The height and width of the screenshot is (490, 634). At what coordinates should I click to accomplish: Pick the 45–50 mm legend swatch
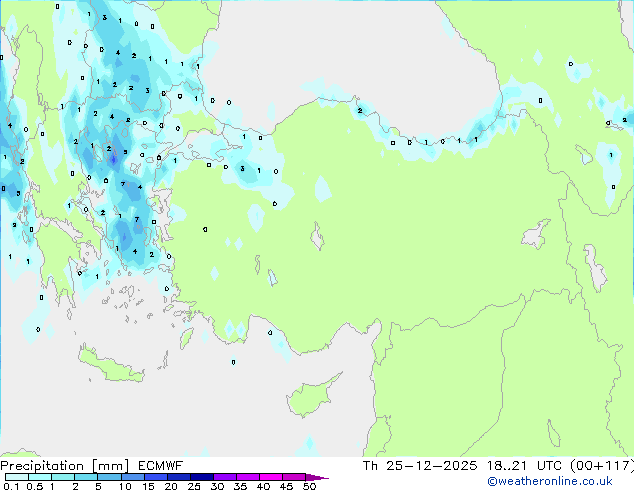coord(294,477)
